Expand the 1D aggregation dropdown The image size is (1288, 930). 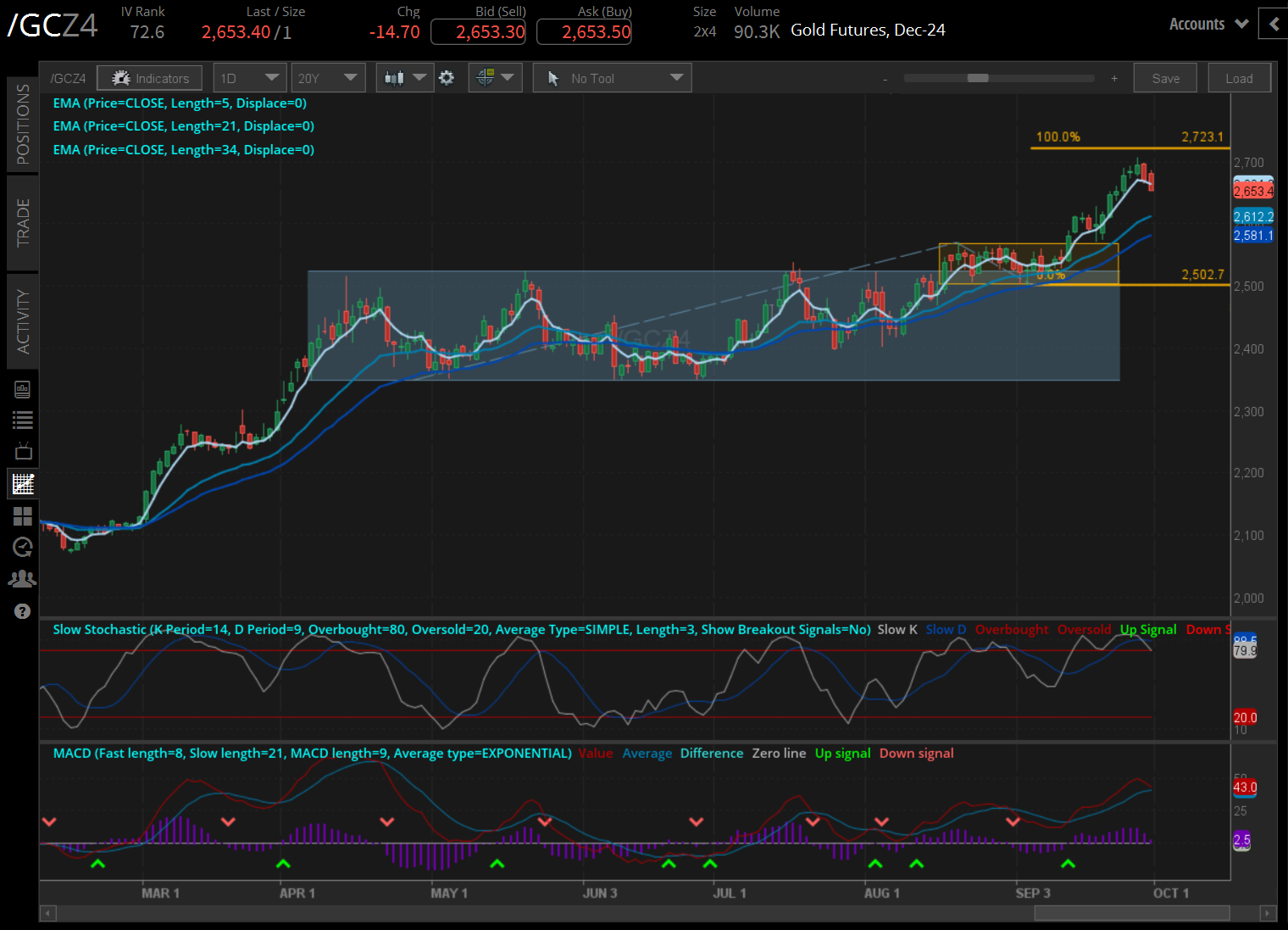pyautogui.click(x=249, y=78)
